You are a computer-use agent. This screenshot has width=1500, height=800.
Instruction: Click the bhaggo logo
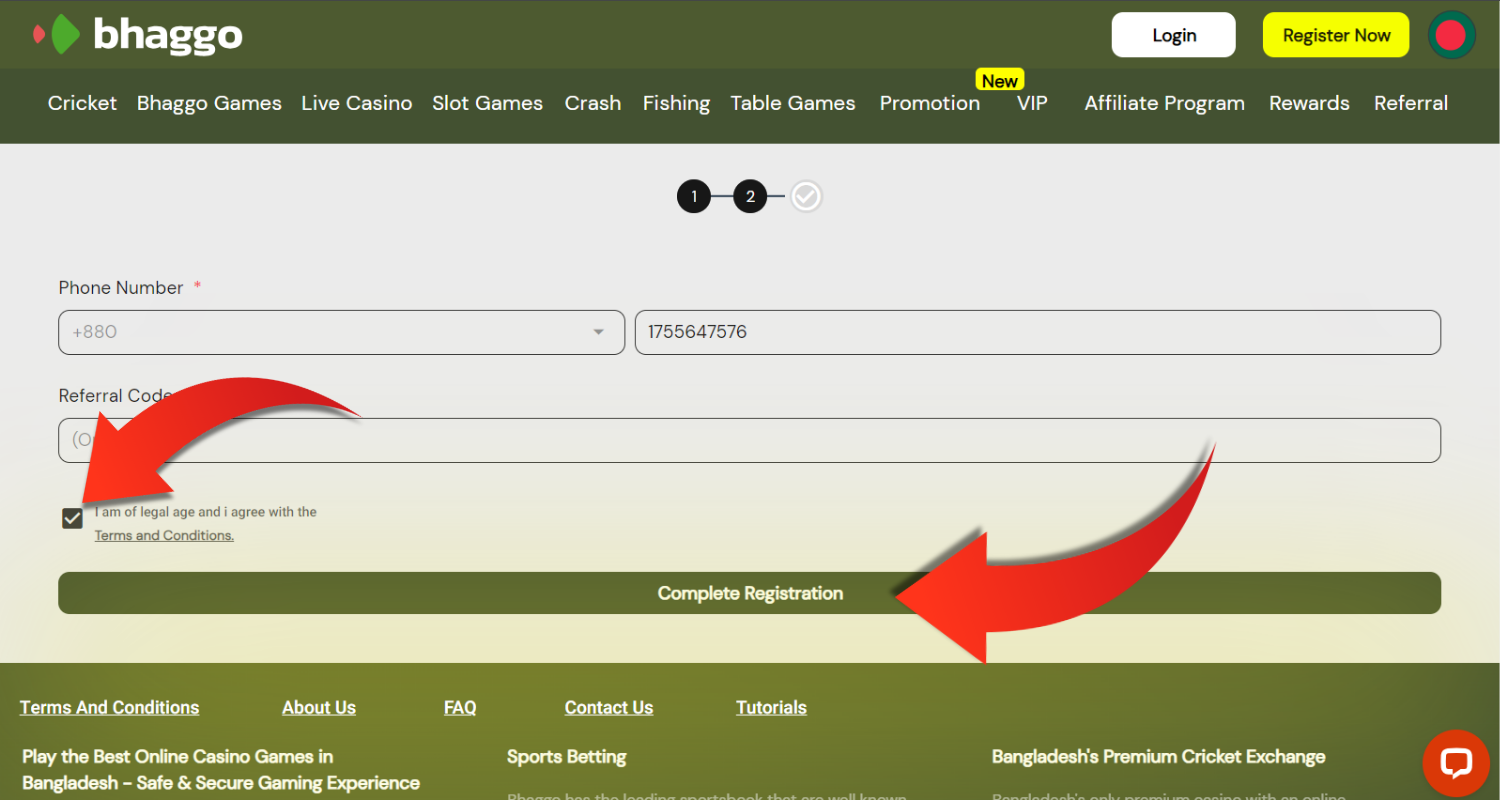[138, 35]
